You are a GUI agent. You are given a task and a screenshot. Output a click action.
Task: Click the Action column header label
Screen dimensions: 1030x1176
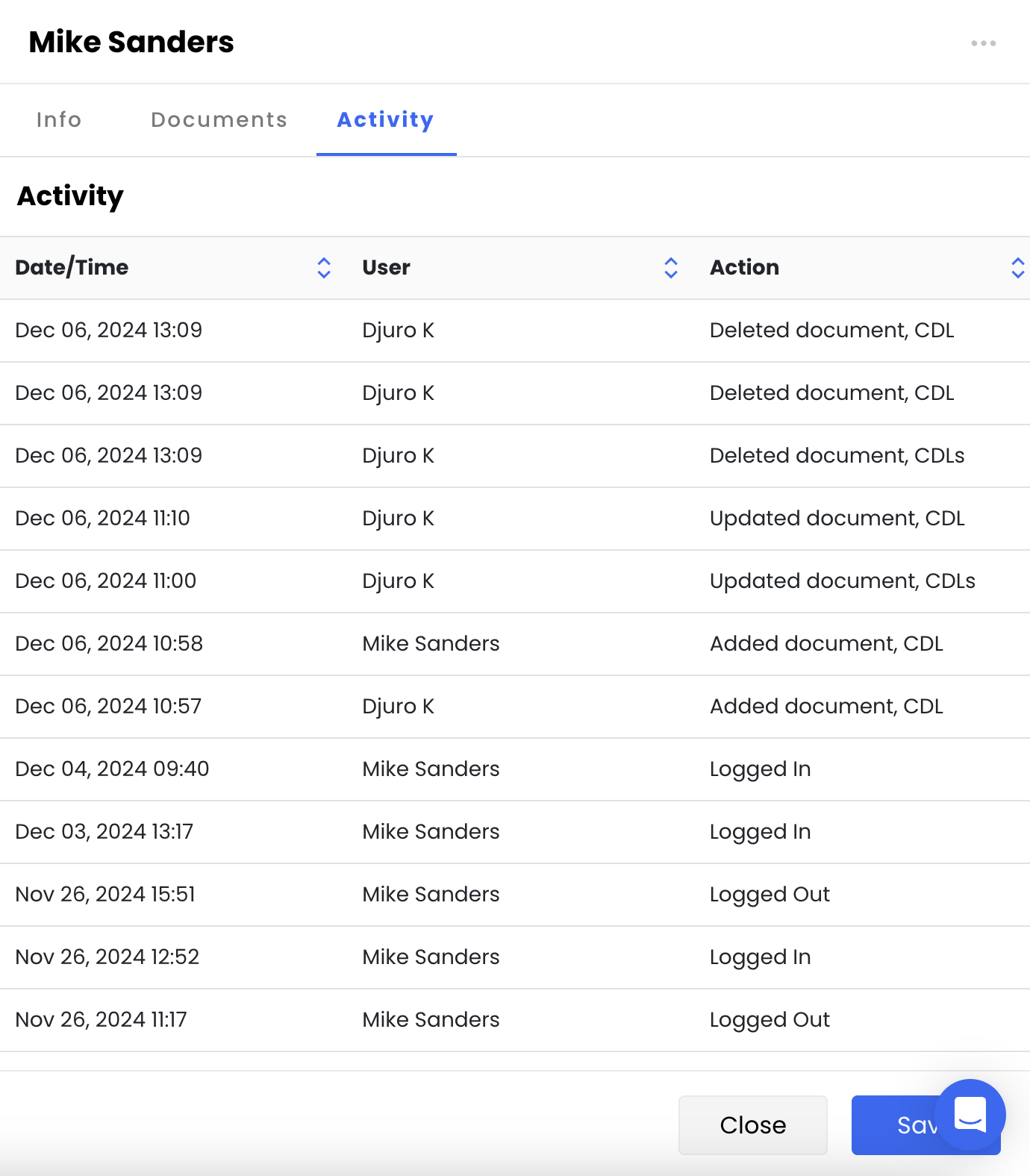744,267
